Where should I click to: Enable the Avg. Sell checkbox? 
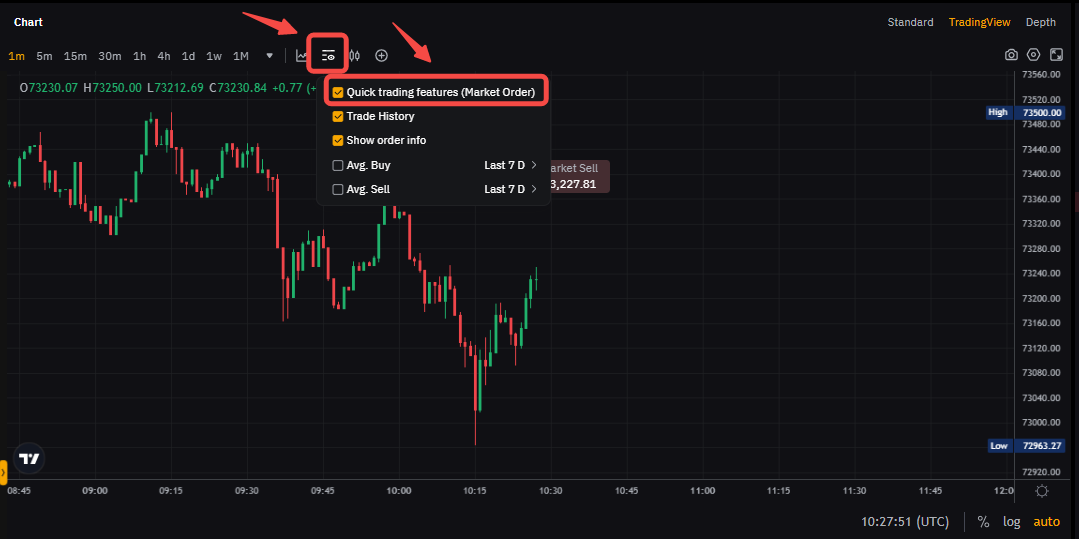[x=338, y=189]
